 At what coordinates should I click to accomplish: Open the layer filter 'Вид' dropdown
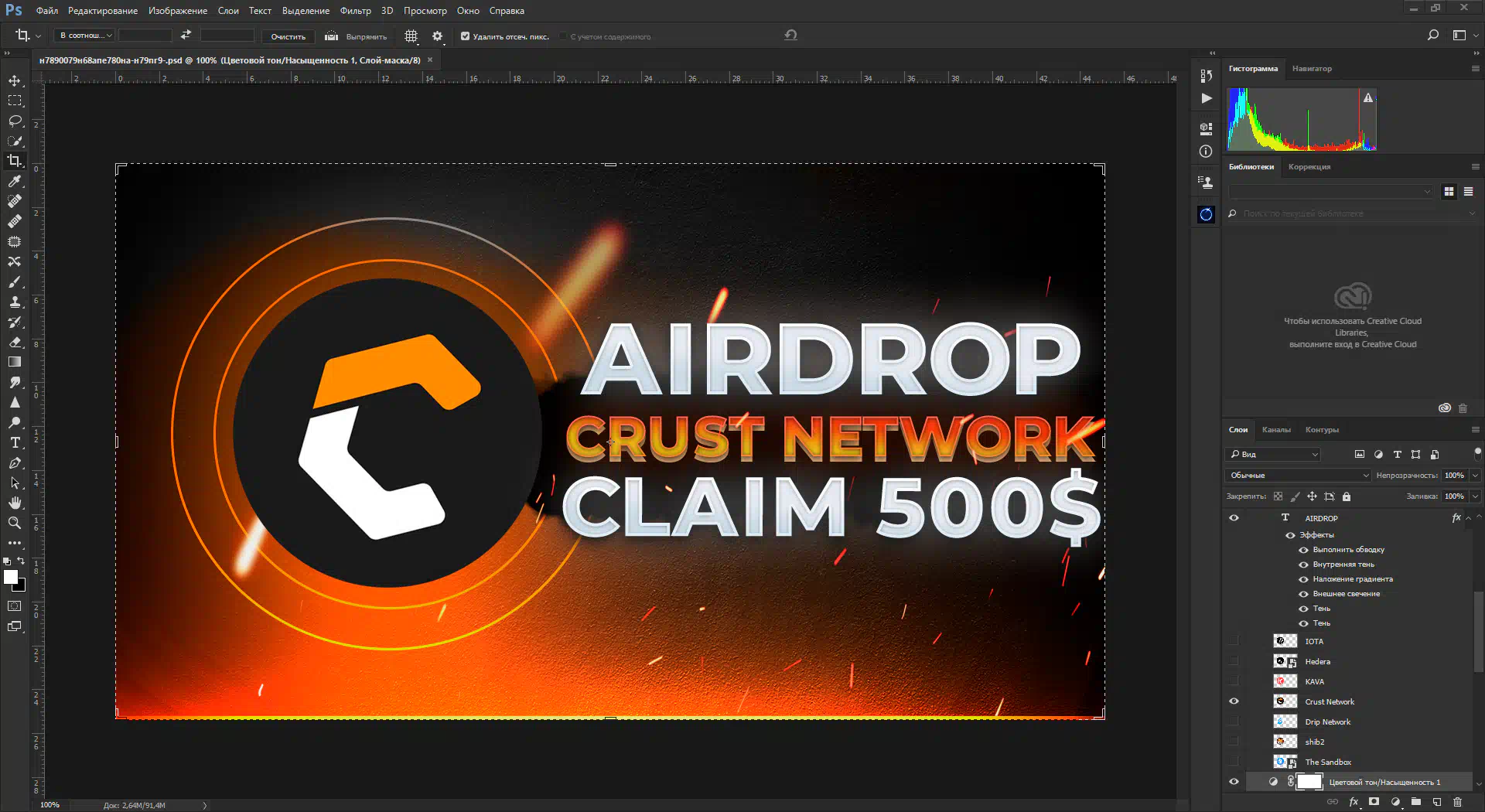click(1273, 455)
